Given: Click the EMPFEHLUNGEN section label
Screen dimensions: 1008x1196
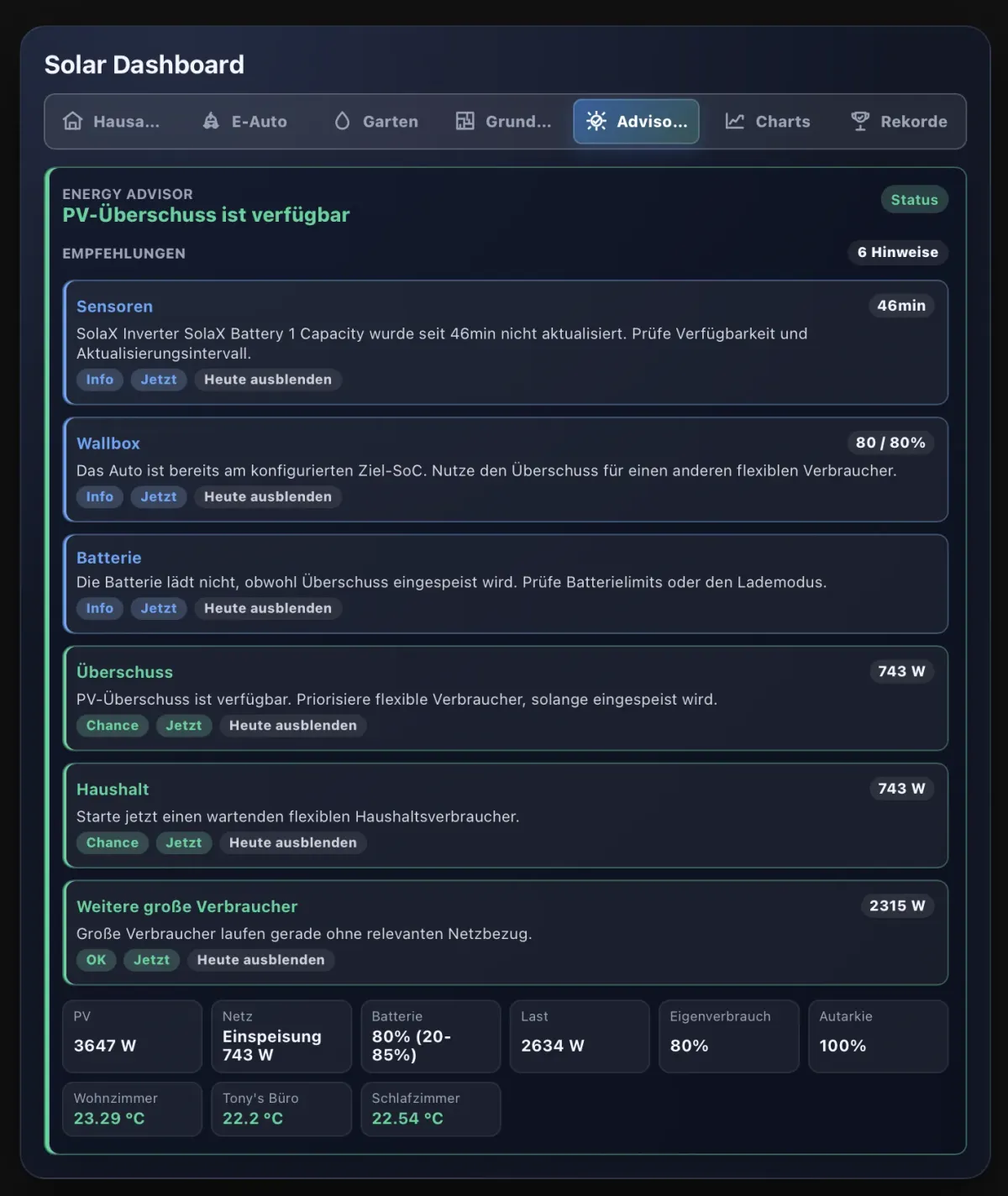Looking at the screenshot, I should [123, 254].
